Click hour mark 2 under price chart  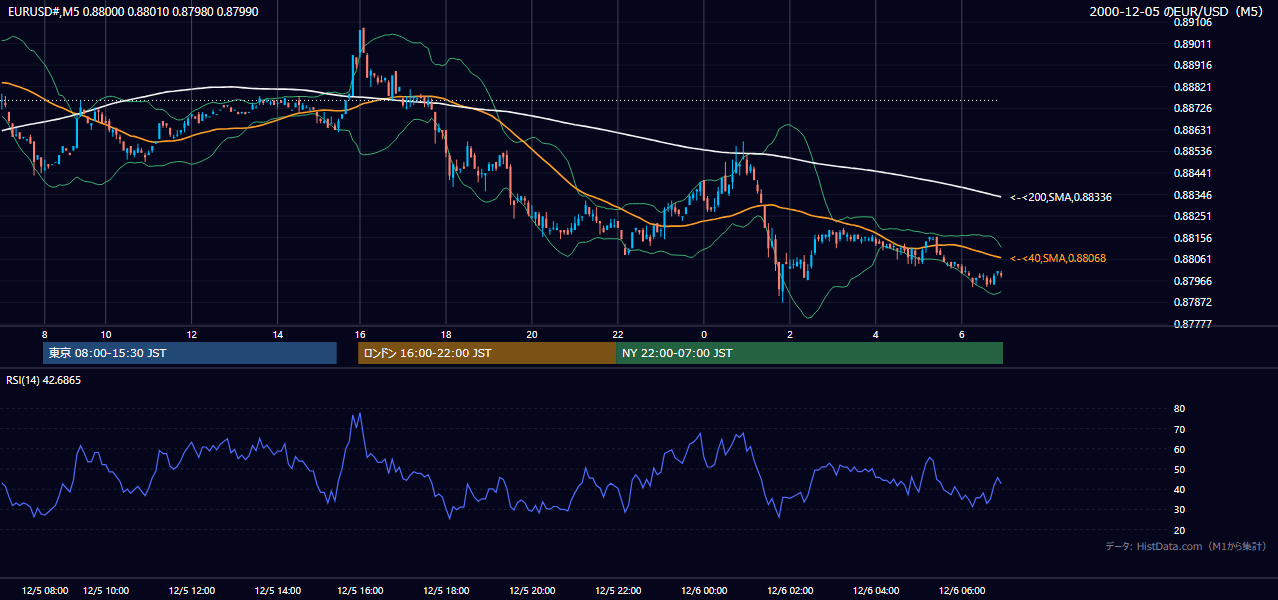(x=790, y=334)
